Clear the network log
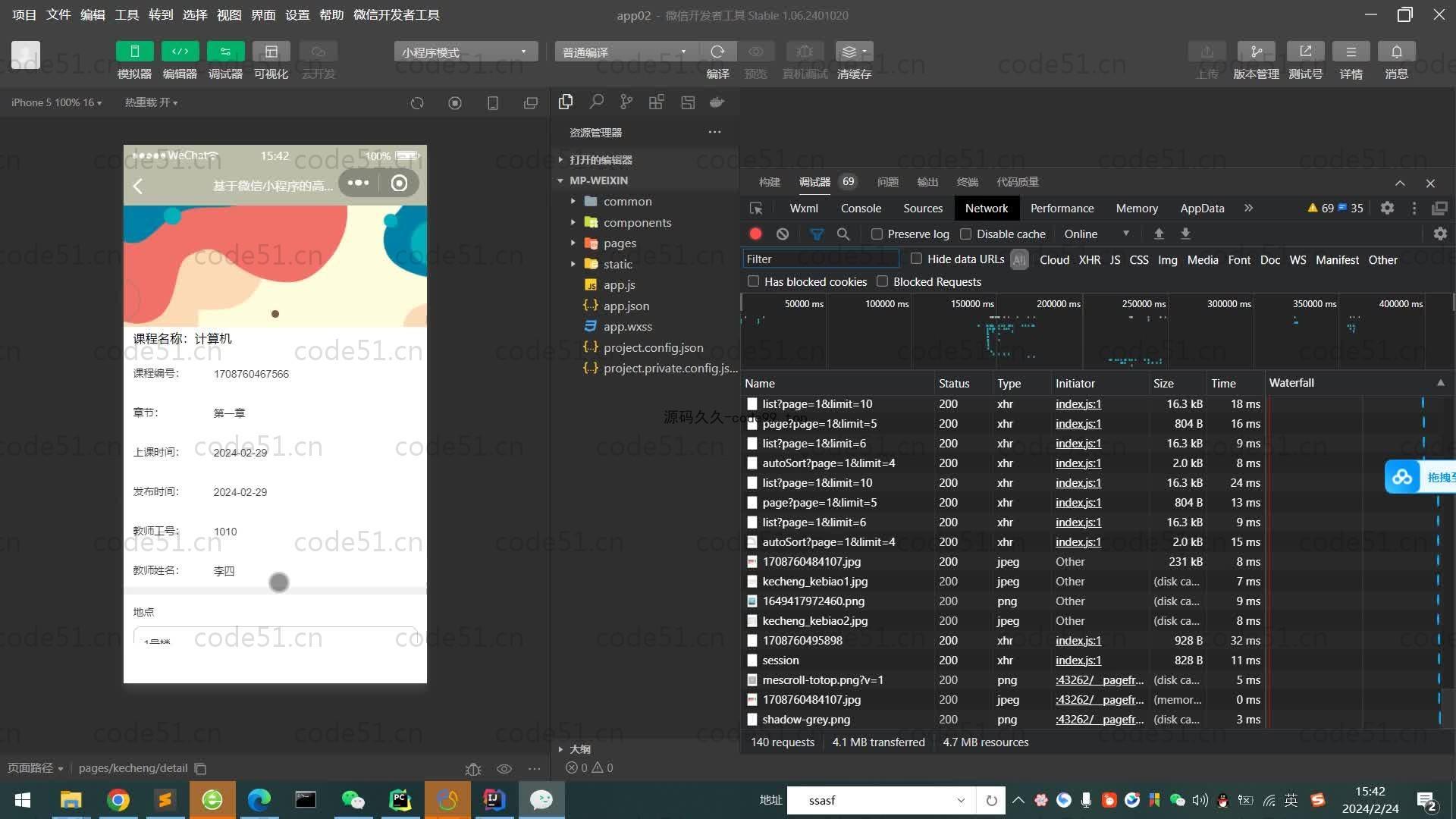1456x819 pixels. coord(783,234)
